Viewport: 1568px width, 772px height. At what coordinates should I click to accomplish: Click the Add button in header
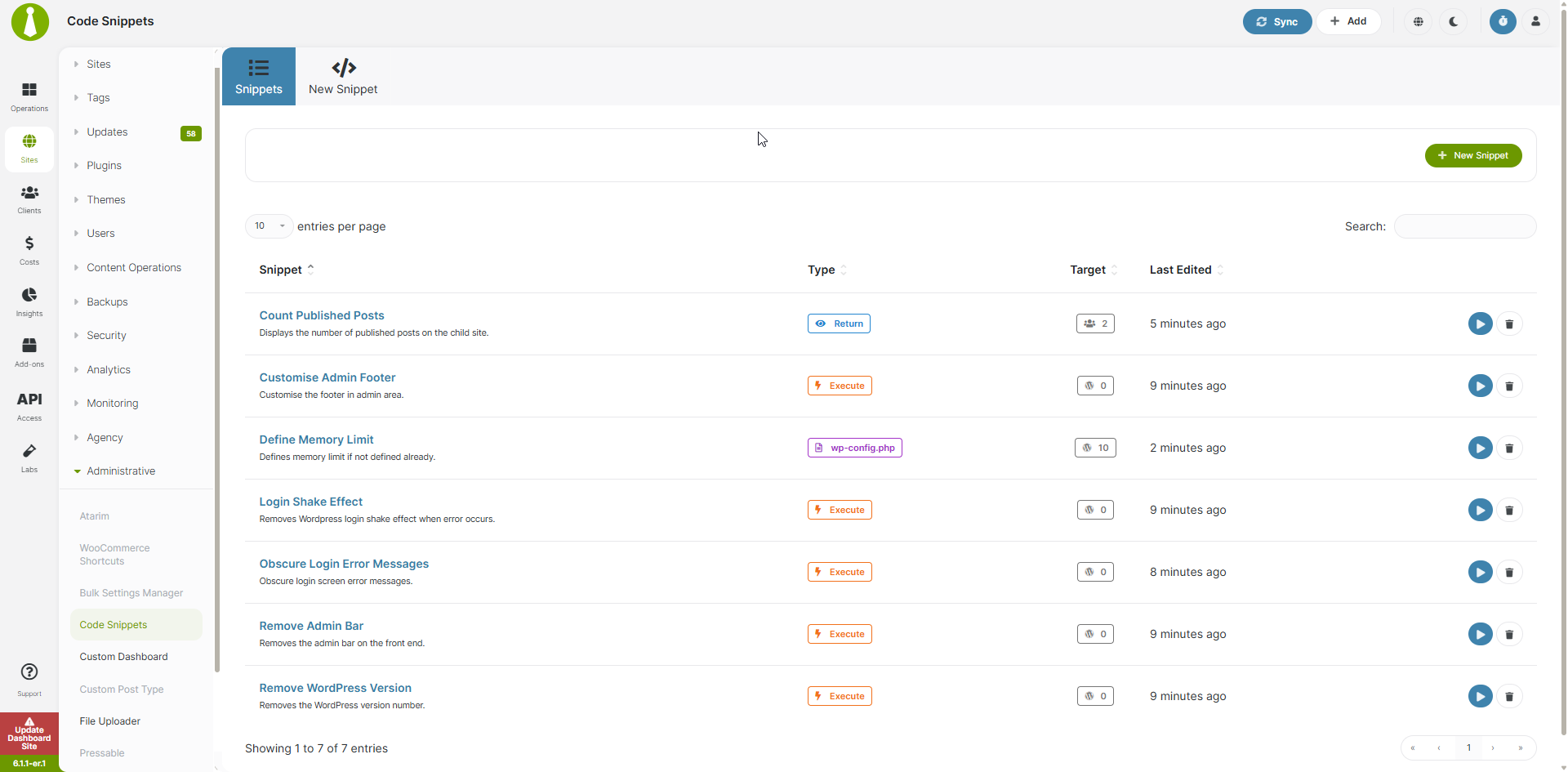[1348, 21]
